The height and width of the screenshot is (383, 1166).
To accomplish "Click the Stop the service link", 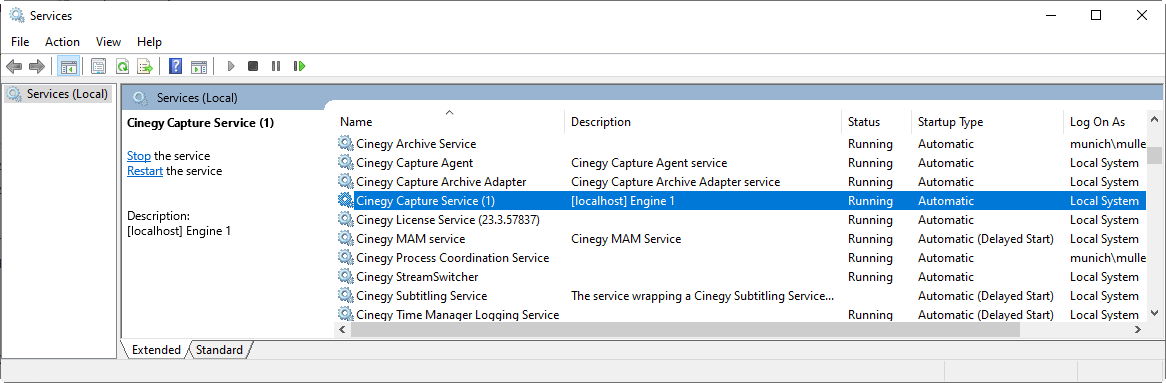I will [x=139, y=156].
